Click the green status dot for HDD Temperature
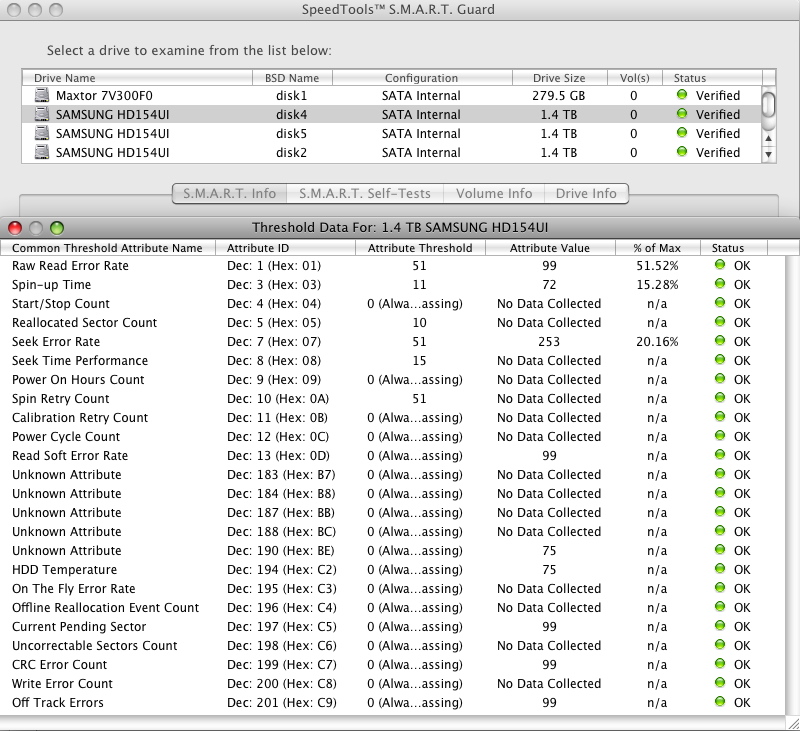Screen dimensions: 800x731 point(720,568)
